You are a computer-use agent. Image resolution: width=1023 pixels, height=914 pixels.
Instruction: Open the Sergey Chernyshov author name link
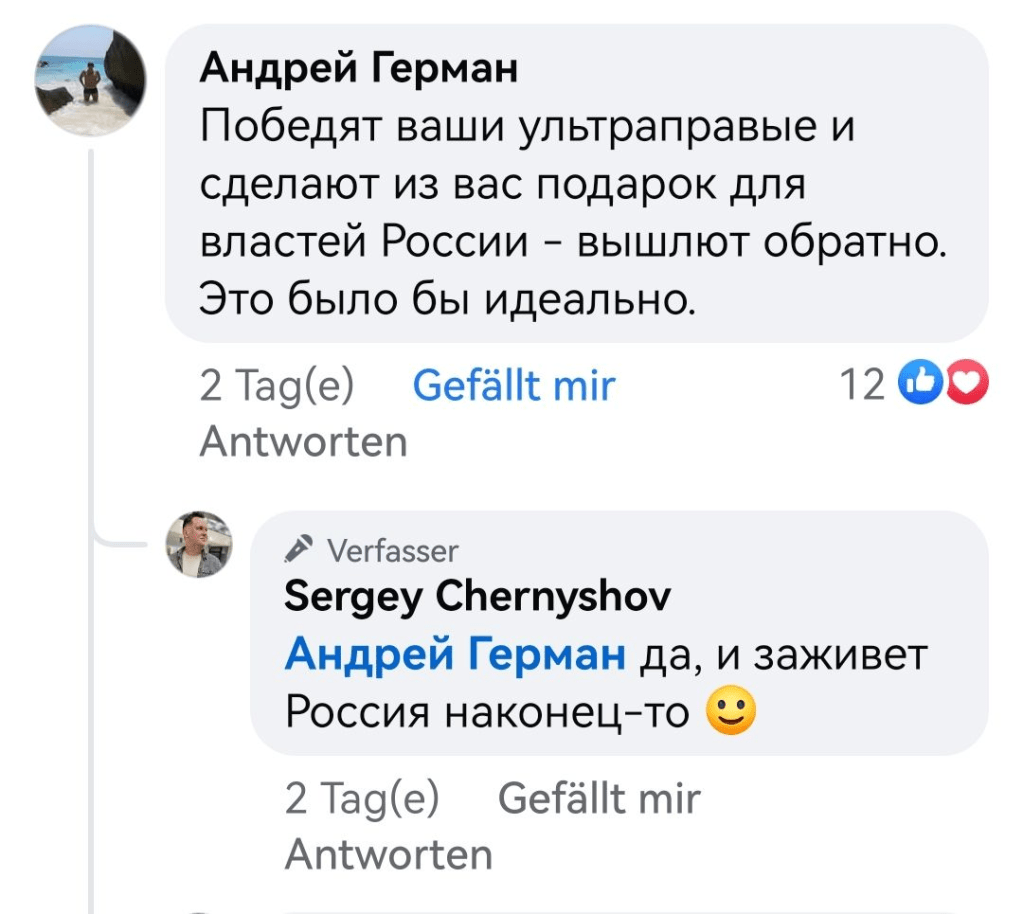point(478,597)
